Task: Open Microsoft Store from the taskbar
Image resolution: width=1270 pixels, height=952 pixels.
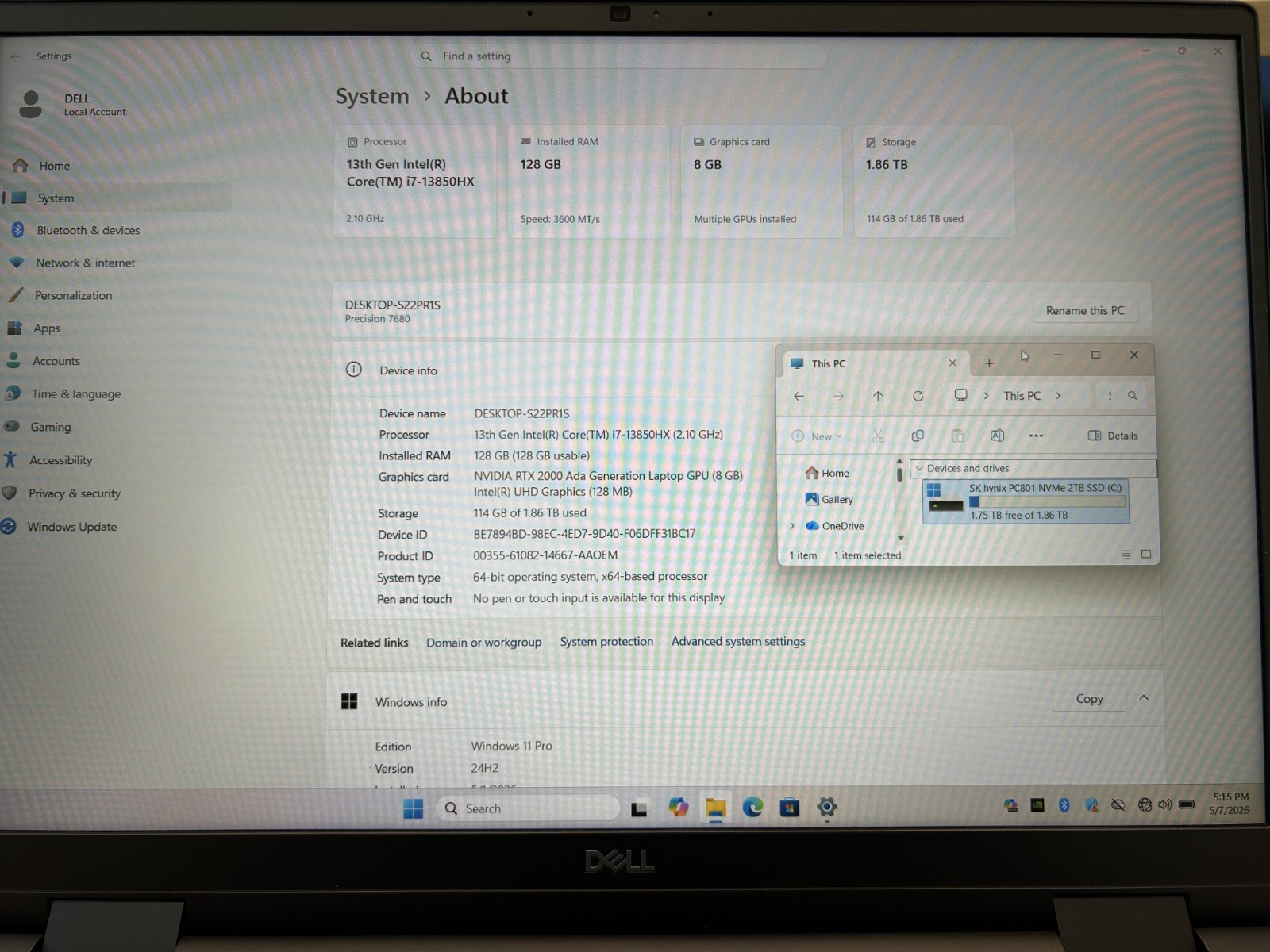Action: (790, 808)
